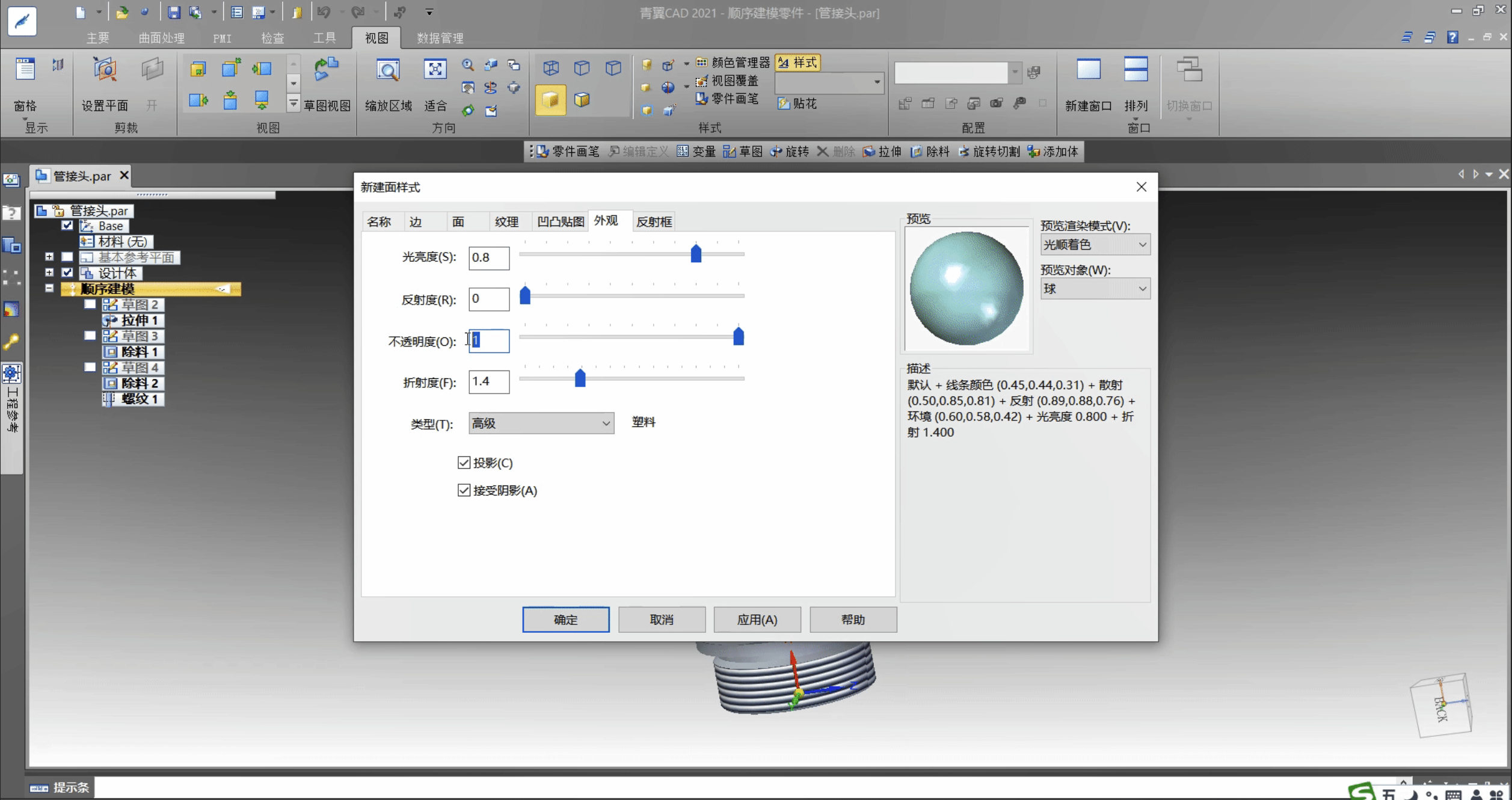Click the undo arrow icon

click(324, 12)
